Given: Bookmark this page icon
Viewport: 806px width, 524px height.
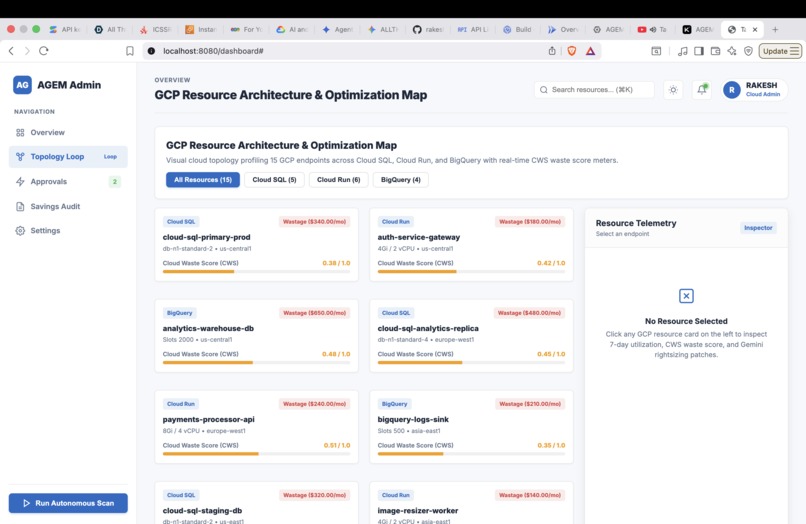Looking at the screenshot, I should (130, 51).
